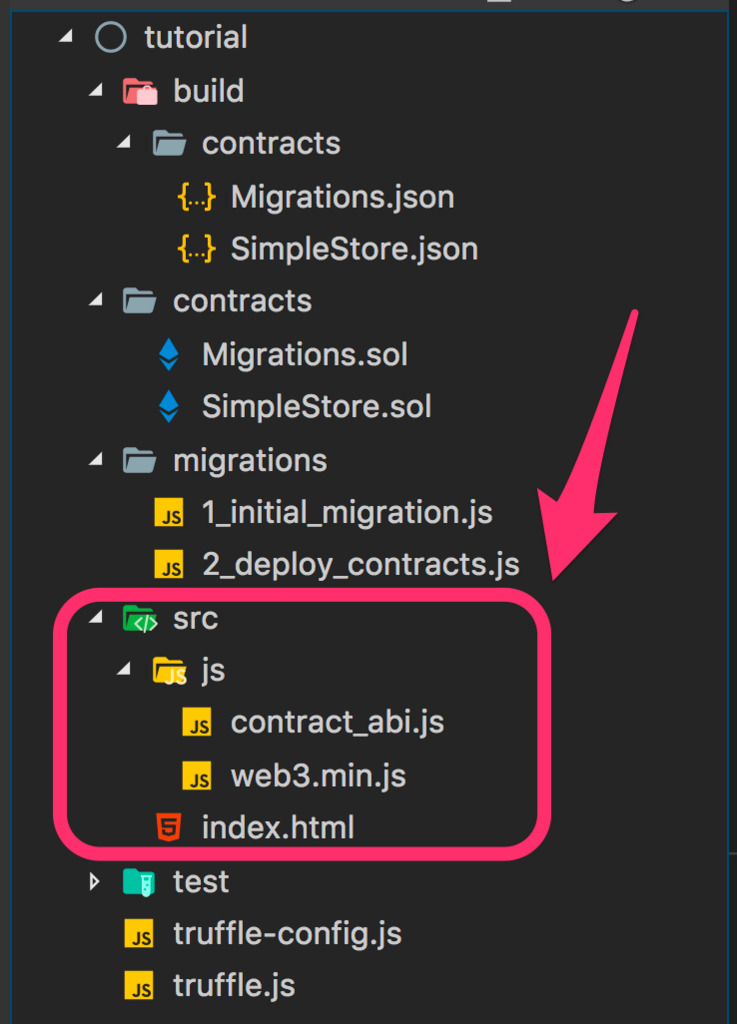Expand the test folder arrow

[95, 882]
